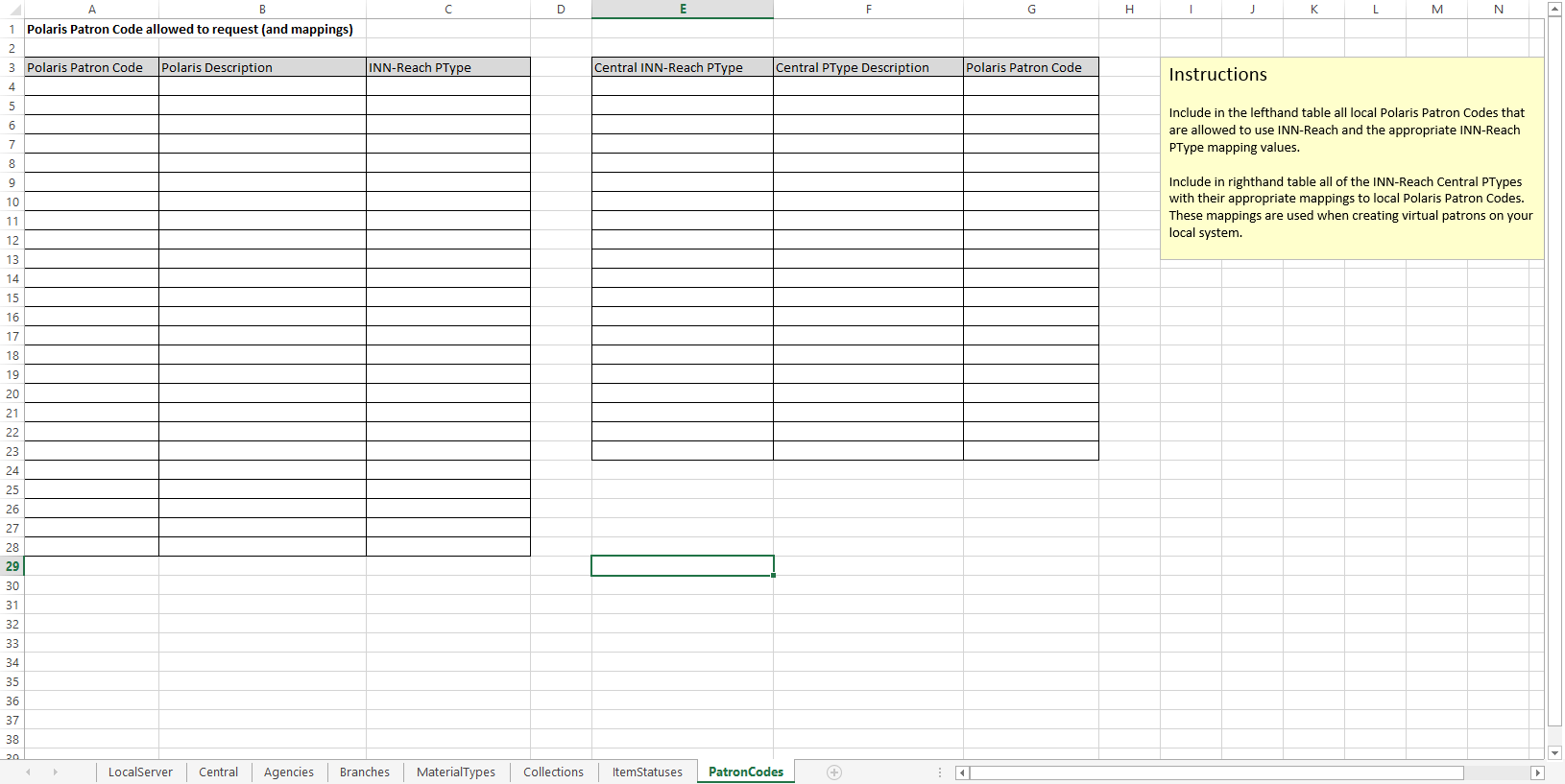1565x784 pixels.
Task: Switch to the LocalServer sheet tab
Action: 140,772
